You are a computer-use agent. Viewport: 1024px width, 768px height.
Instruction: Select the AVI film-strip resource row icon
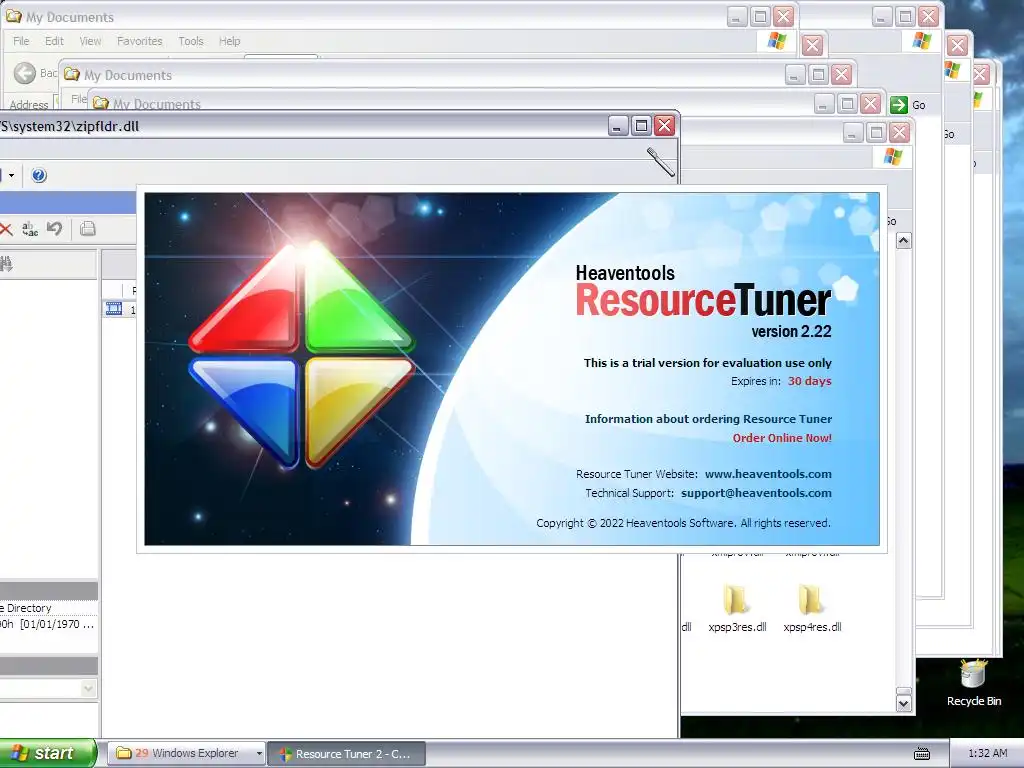[x=114, y=309]
